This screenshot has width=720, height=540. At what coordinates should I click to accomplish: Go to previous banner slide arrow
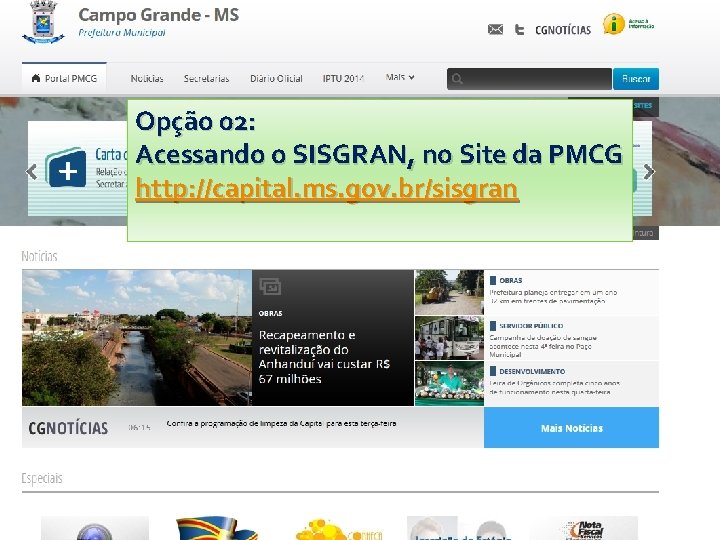(32, 172)
